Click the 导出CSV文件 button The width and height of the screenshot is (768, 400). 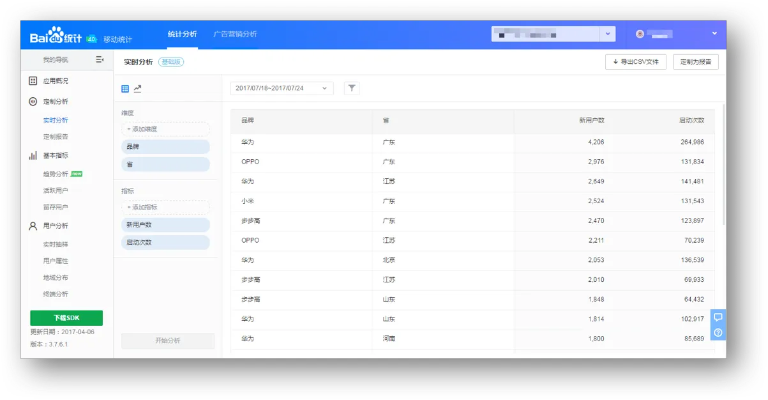[x=636, y=62]
